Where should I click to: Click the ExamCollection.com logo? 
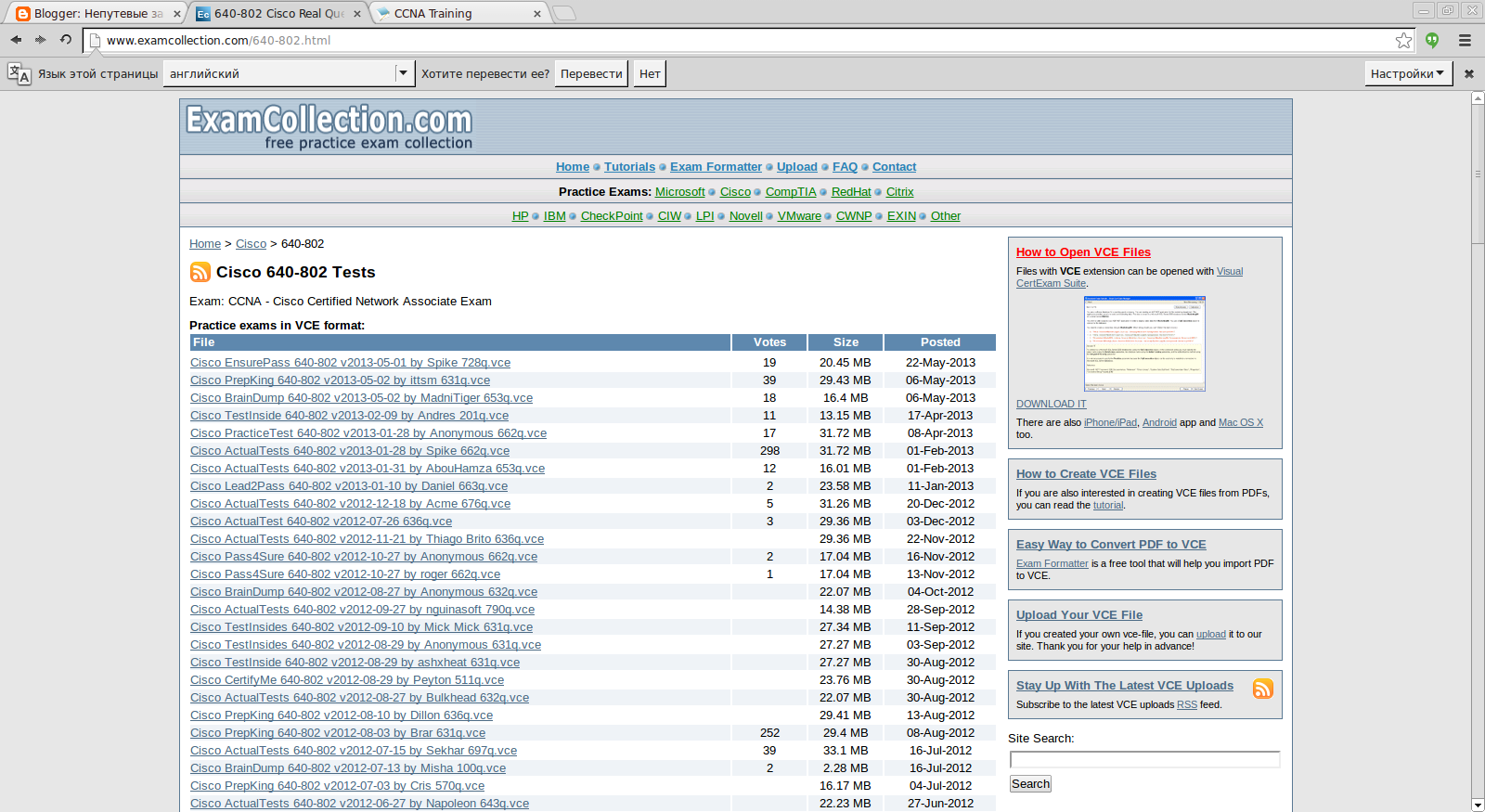coord(329,127)
